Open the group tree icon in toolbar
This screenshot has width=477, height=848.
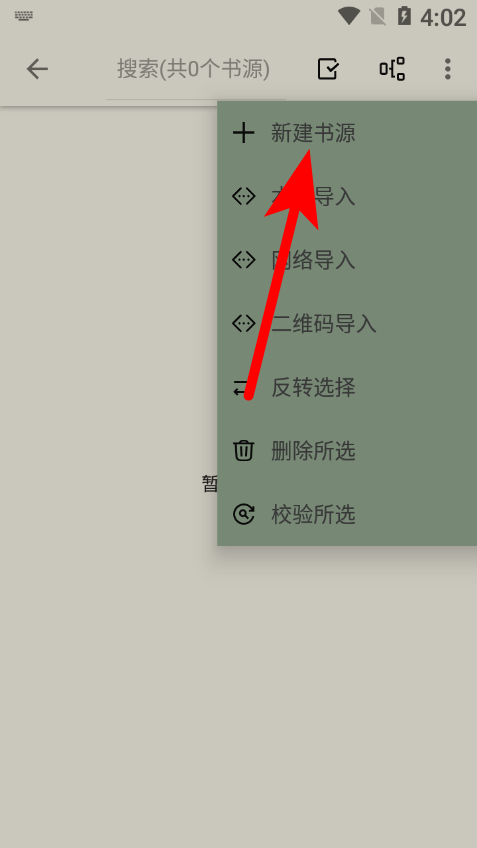coord(392,69)
